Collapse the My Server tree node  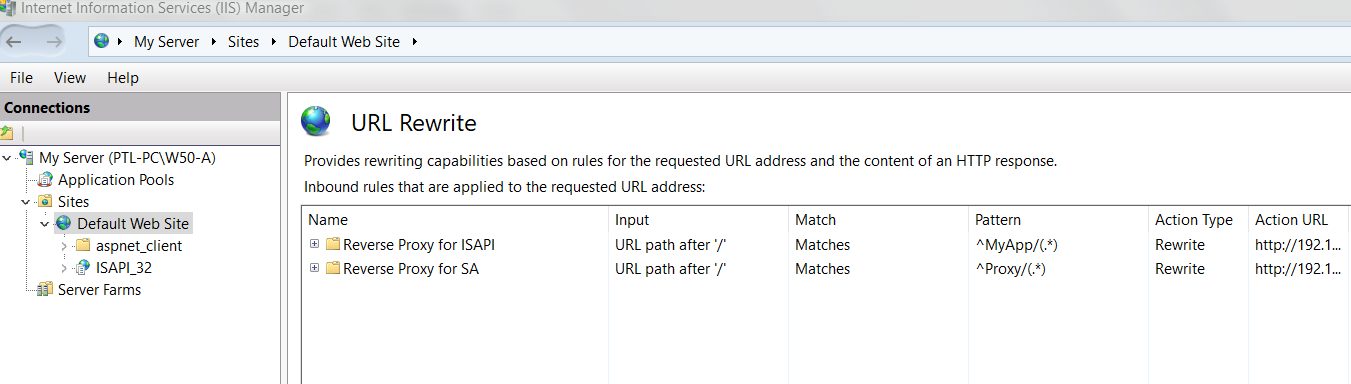7,157
